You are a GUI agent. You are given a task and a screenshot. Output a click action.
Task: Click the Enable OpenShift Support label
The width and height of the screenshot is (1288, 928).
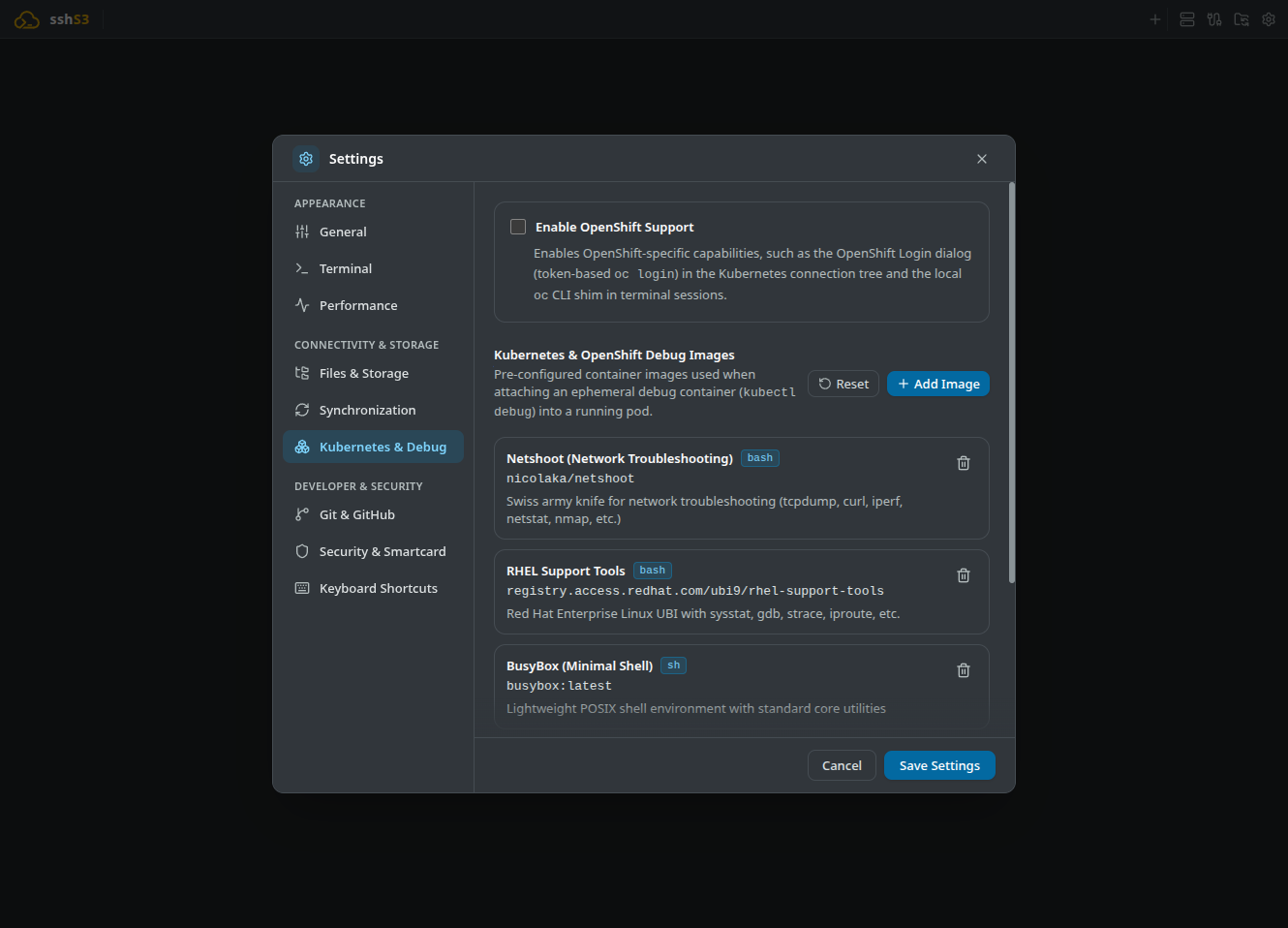(615, 227)
